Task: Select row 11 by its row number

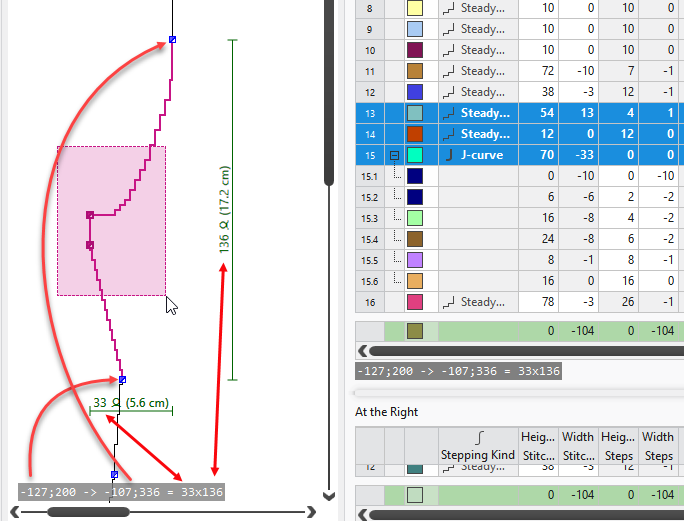Action: (x=369, y=72)
